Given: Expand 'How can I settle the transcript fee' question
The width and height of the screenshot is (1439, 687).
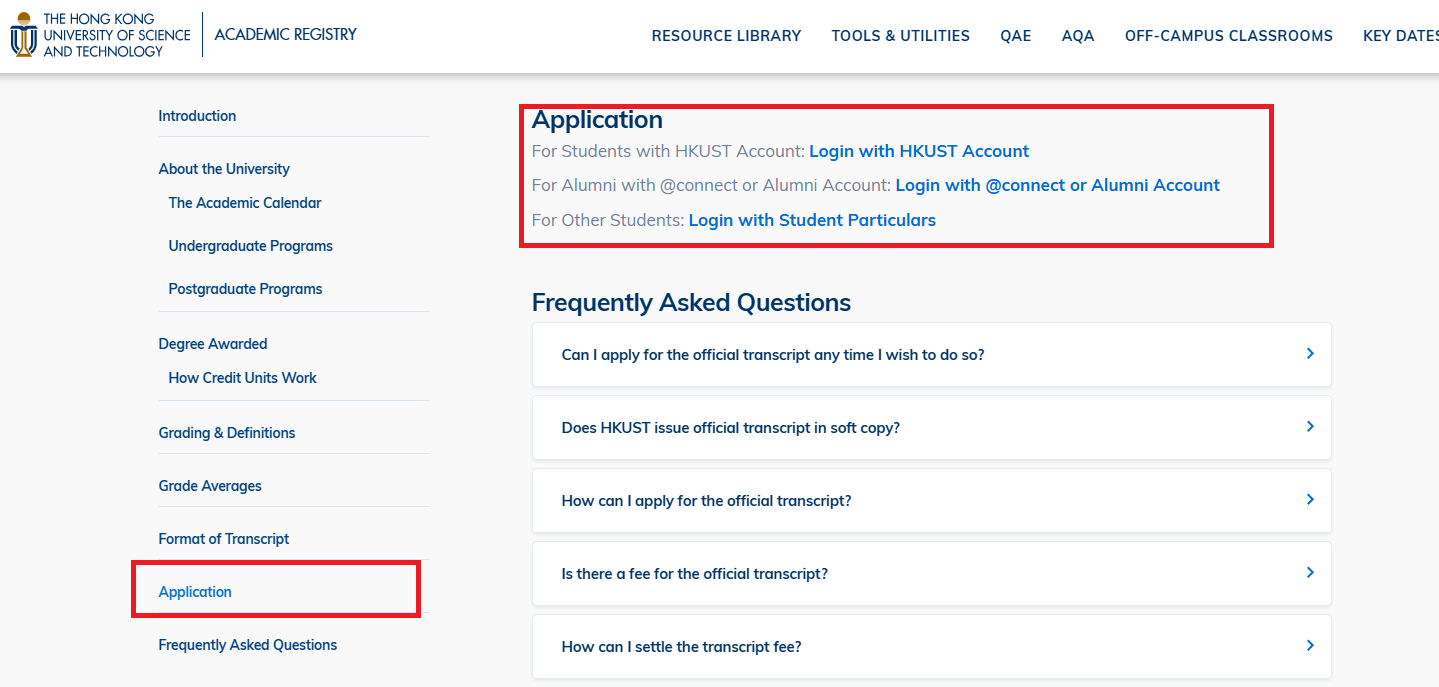Looking at the screenshot, I should (x=931, y=646).
